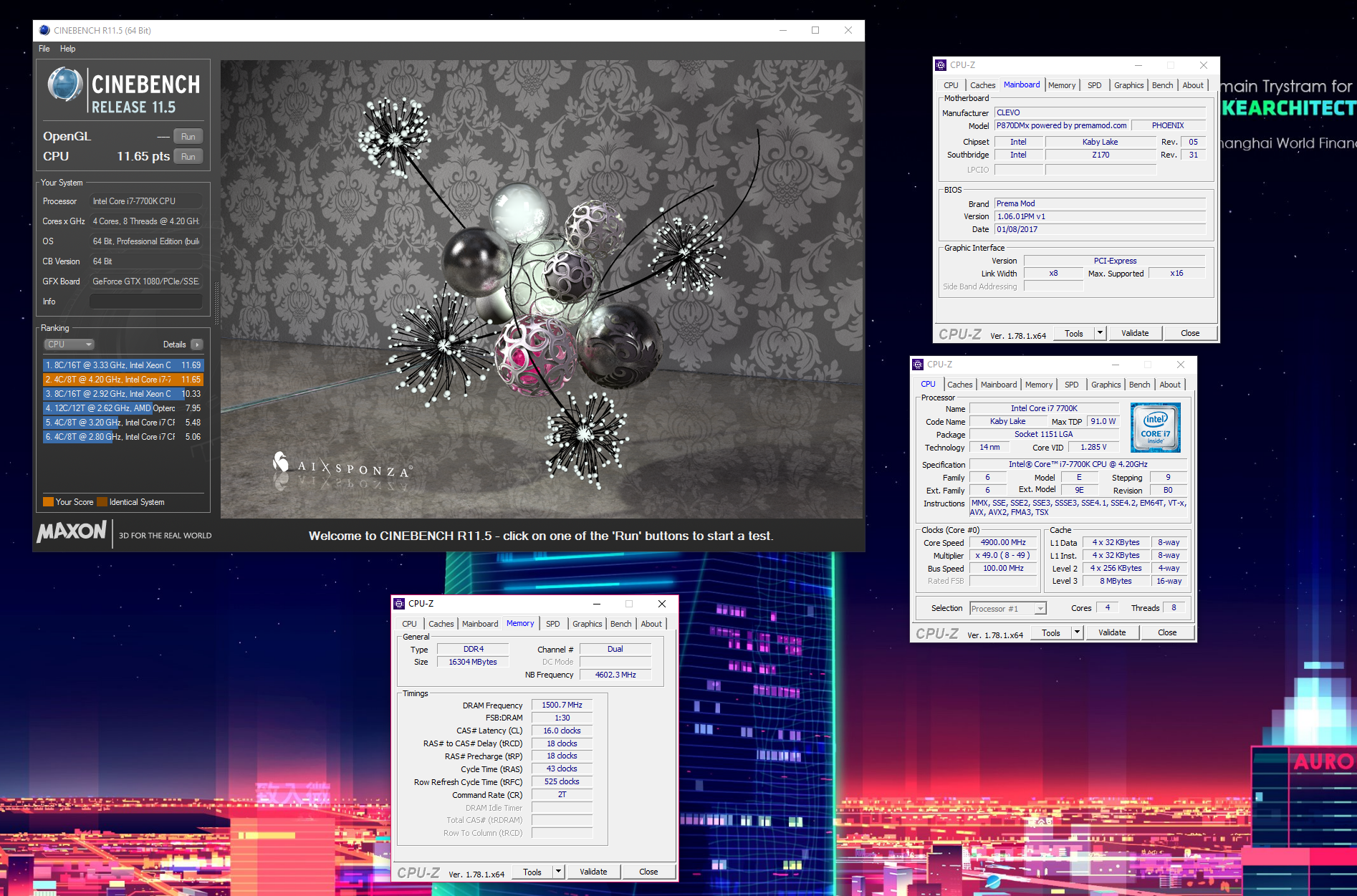The width and height of the screenshot is (1357, 896).
Task: Open SPD tab in CPU-Z processor window
Action: [1071, 385]
